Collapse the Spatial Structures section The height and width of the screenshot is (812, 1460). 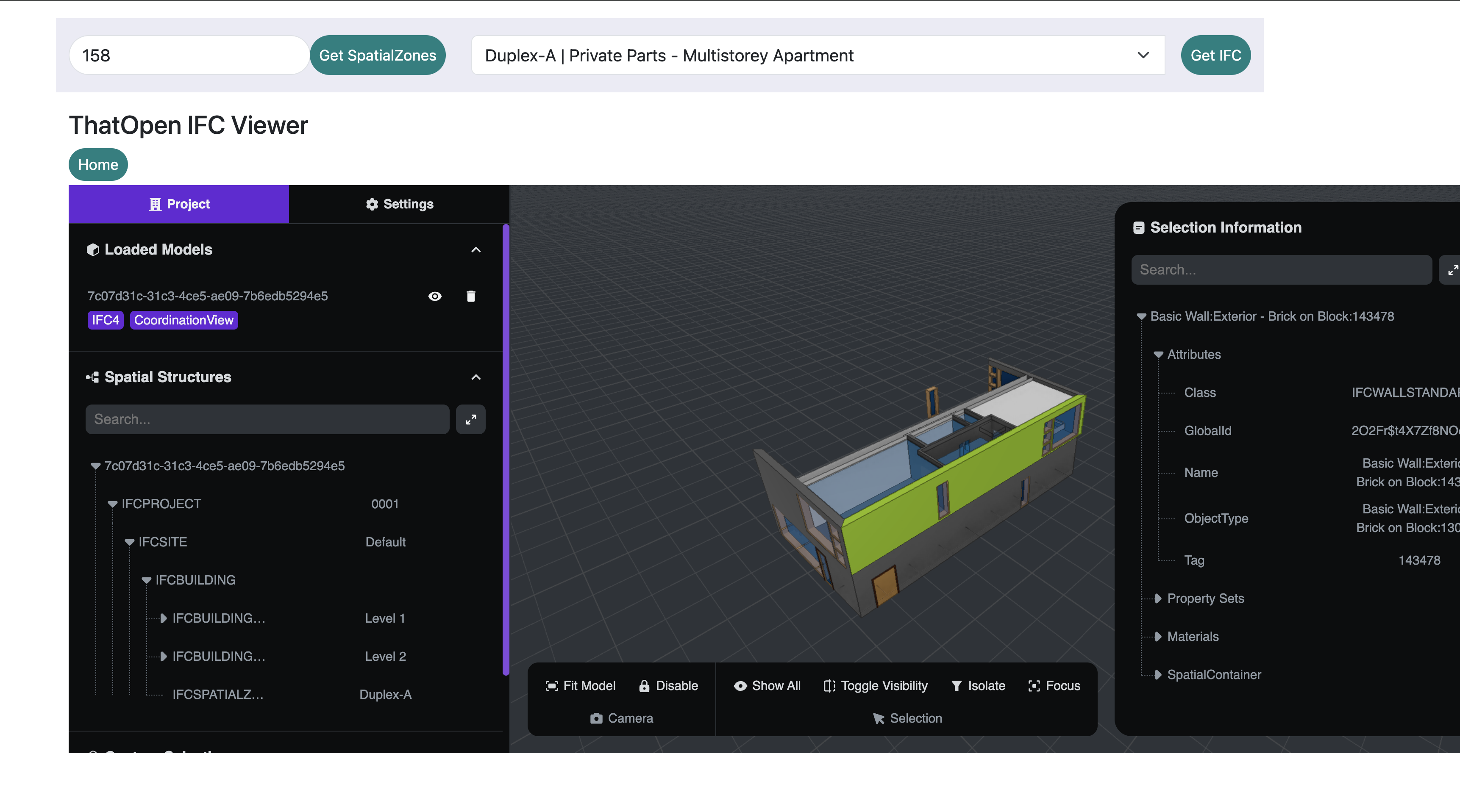(476, 377)
